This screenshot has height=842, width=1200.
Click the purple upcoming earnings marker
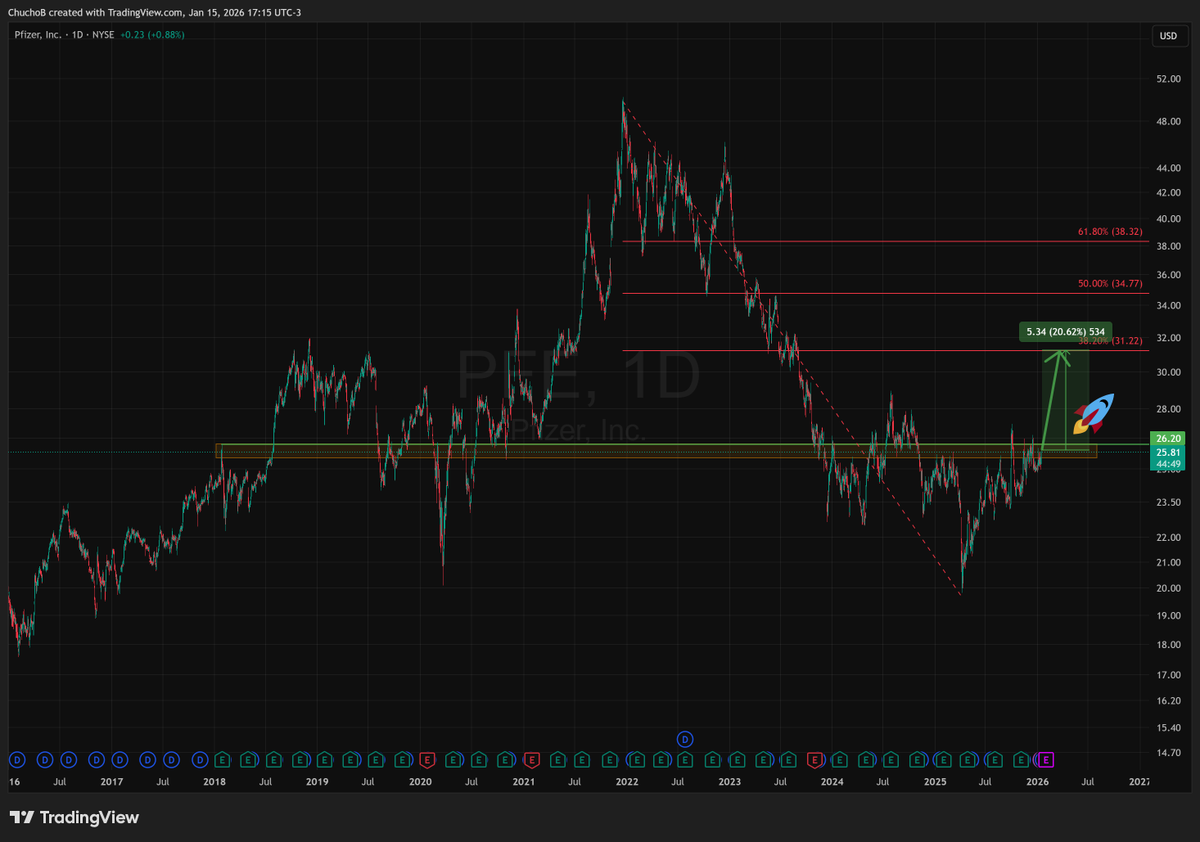[x=1047, y=759]
